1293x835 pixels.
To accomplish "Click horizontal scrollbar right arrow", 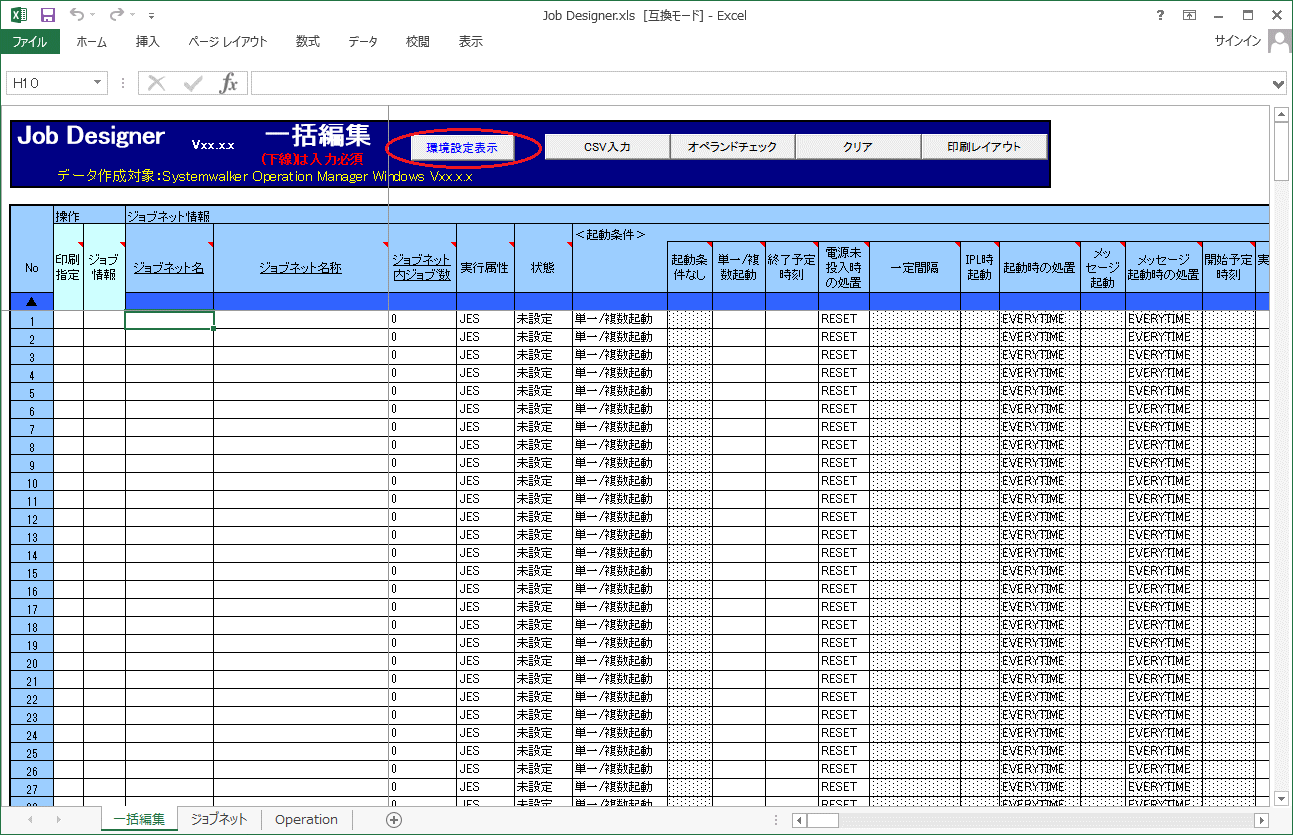I will (1262, 820).
